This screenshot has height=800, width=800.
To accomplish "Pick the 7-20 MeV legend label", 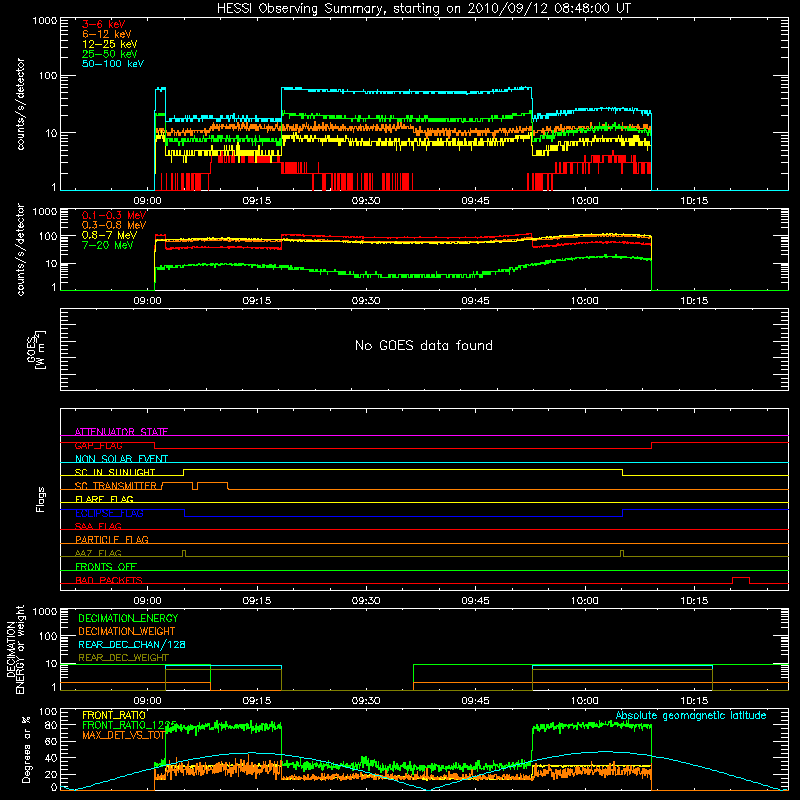I will click(107, 245).
